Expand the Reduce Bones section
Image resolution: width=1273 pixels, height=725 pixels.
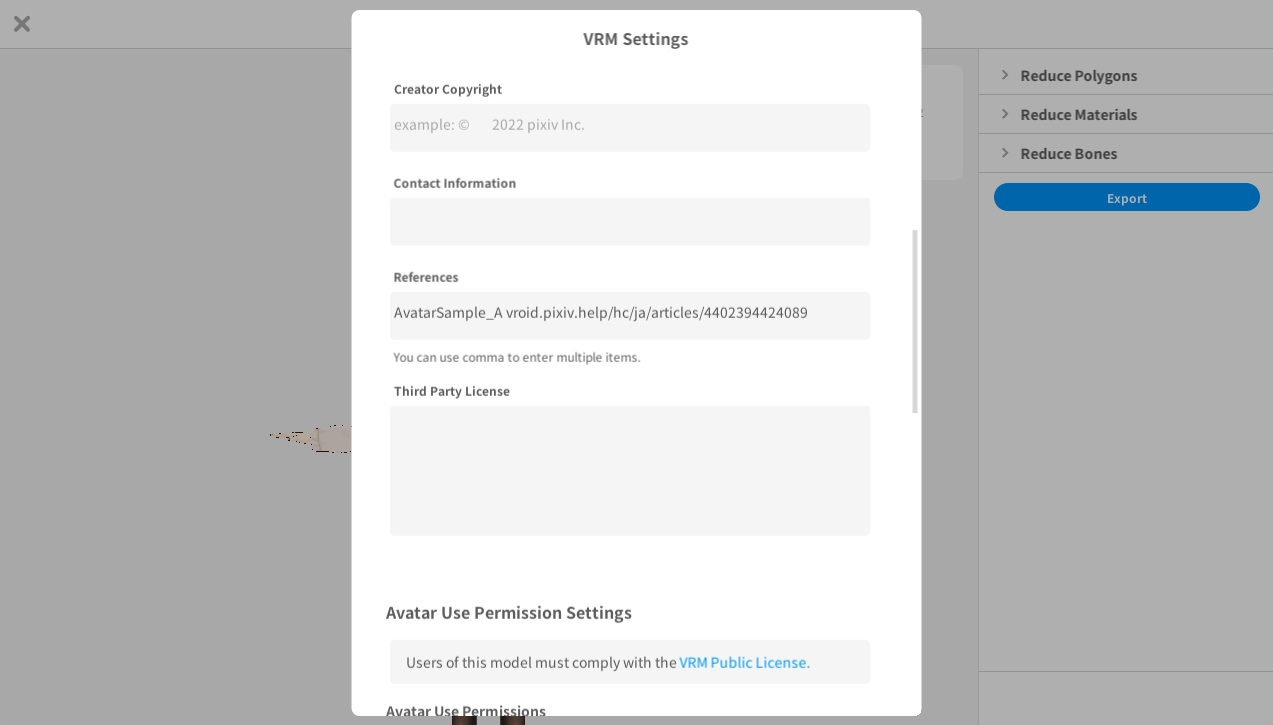pos(1126,153)
